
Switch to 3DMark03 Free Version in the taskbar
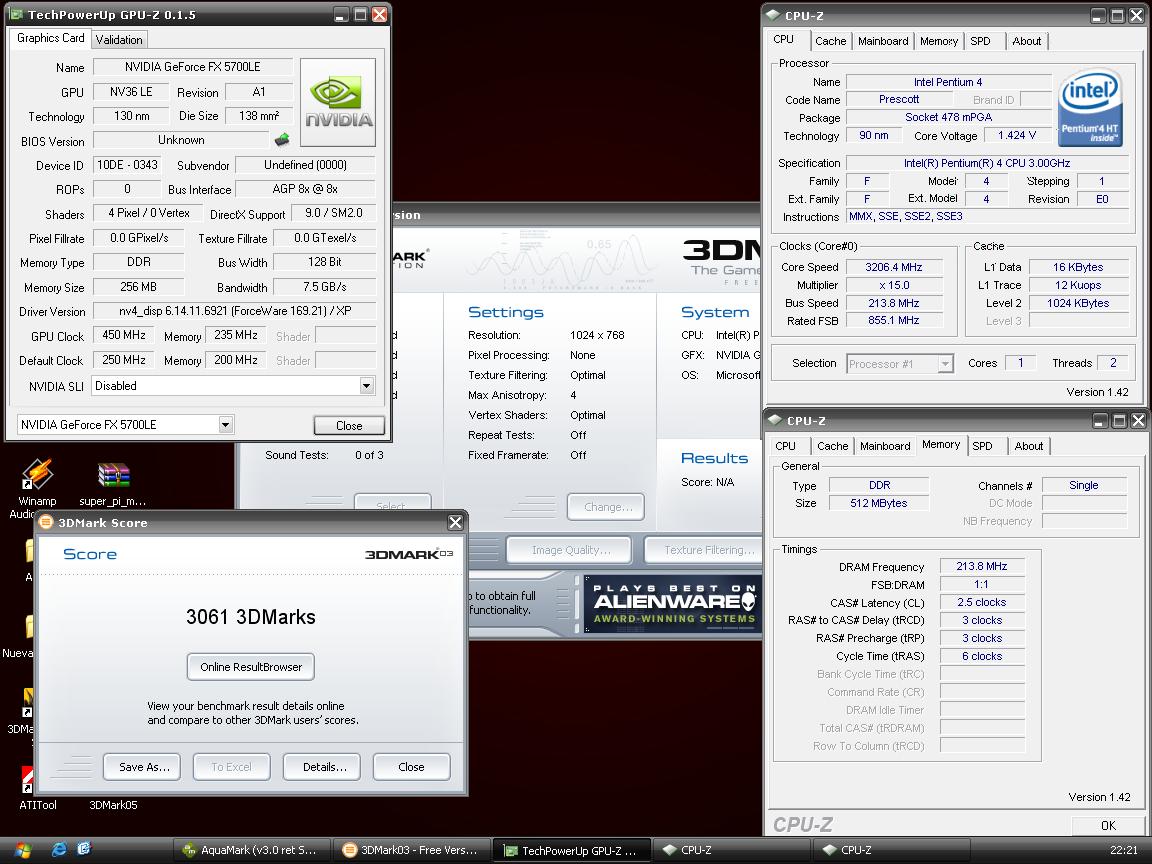pos(411,850)
